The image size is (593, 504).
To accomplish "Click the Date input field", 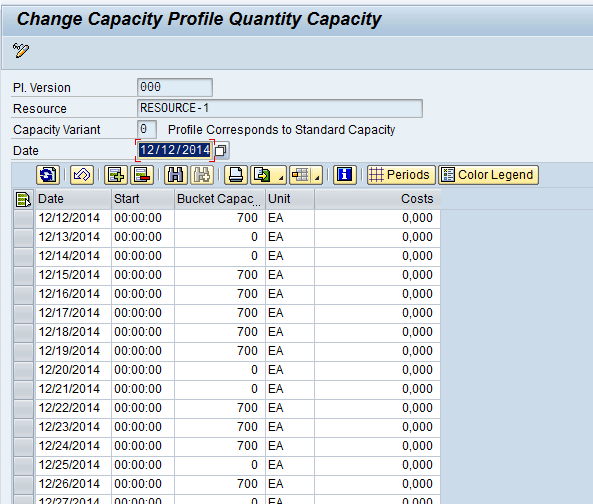I will 175,150.
